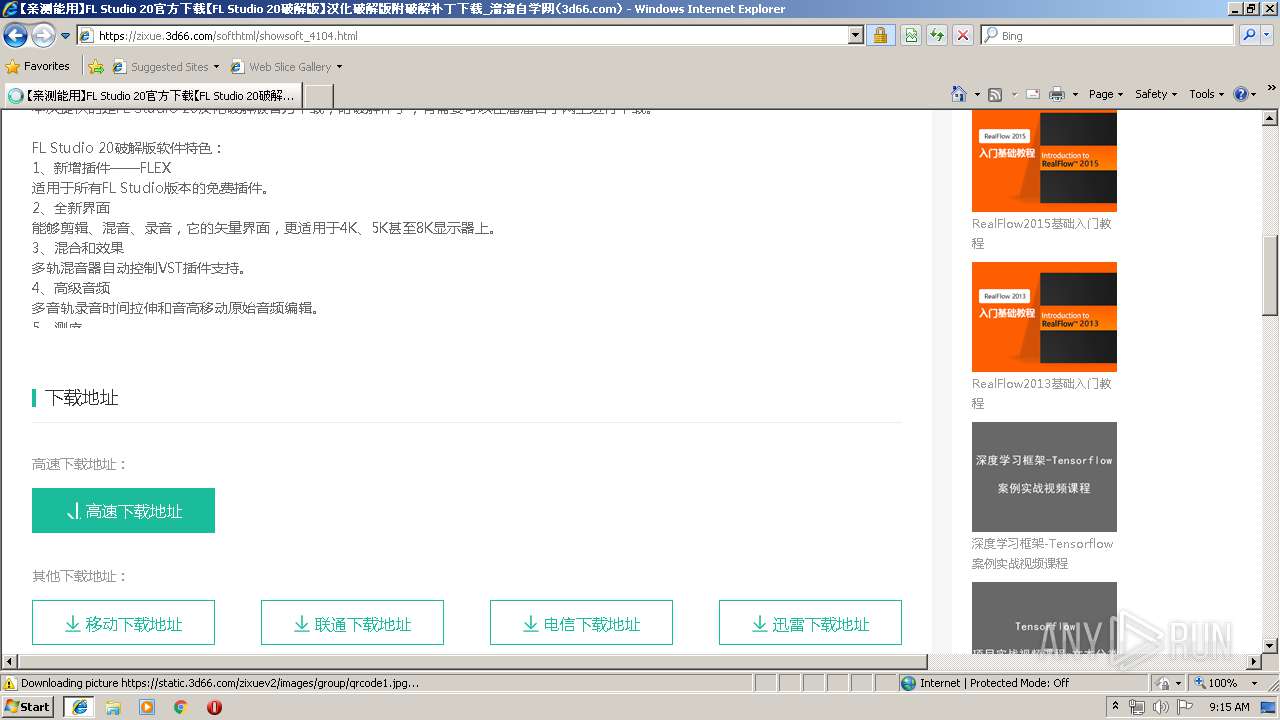Click the Internet Protected Mode status zone
1280x720 pixels.
1024,683
